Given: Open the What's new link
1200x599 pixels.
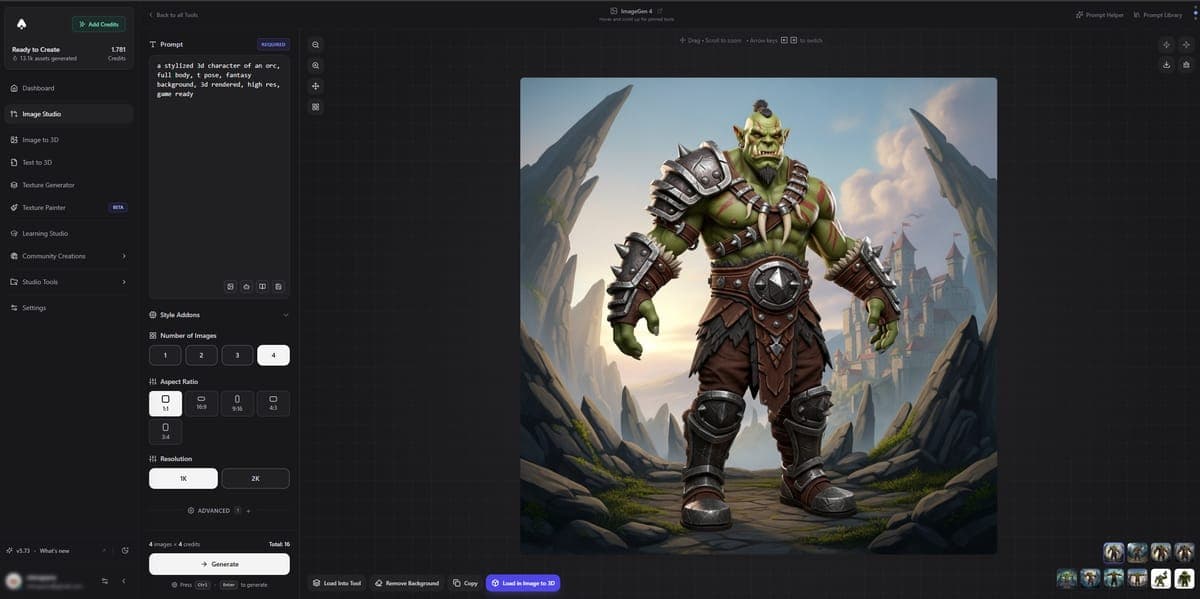Looking at the screenshot, I should click(55, 551).
